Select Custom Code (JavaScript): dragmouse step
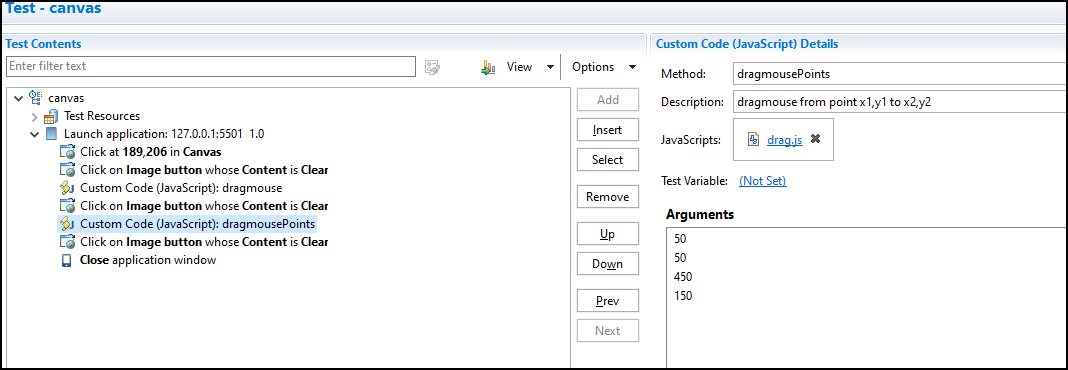The image size is (1068, 370). [x=181, y=187]
